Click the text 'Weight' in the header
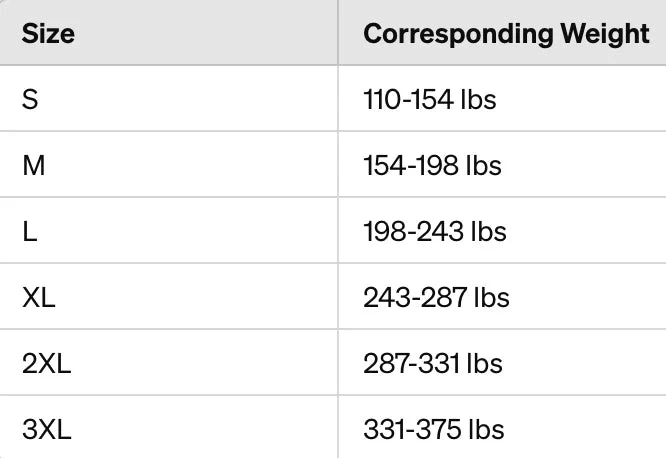 605,34
